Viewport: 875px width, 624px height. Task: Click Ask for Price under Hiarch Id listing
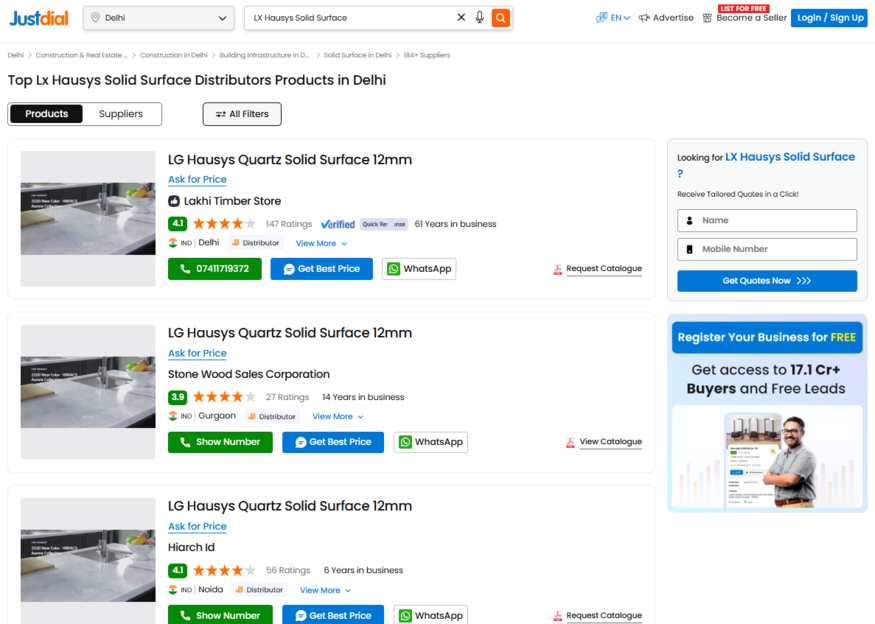(x=197, y=526)
